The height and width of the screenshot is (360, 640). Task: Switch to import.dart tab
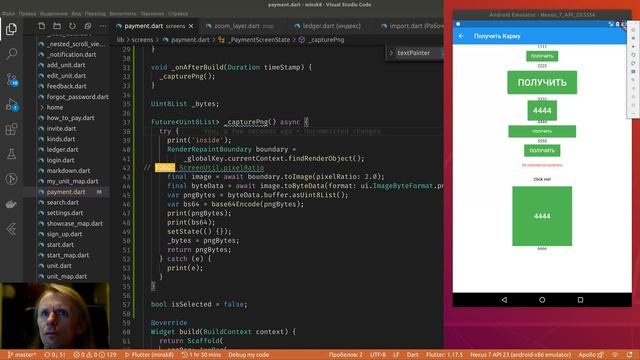click(411, 26)
